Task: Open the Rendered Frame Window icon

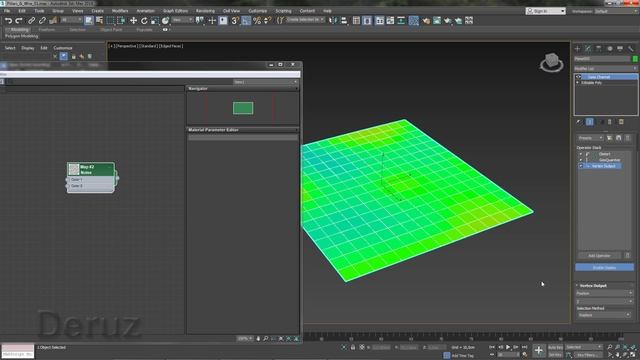Action: (x=437, y=20)
